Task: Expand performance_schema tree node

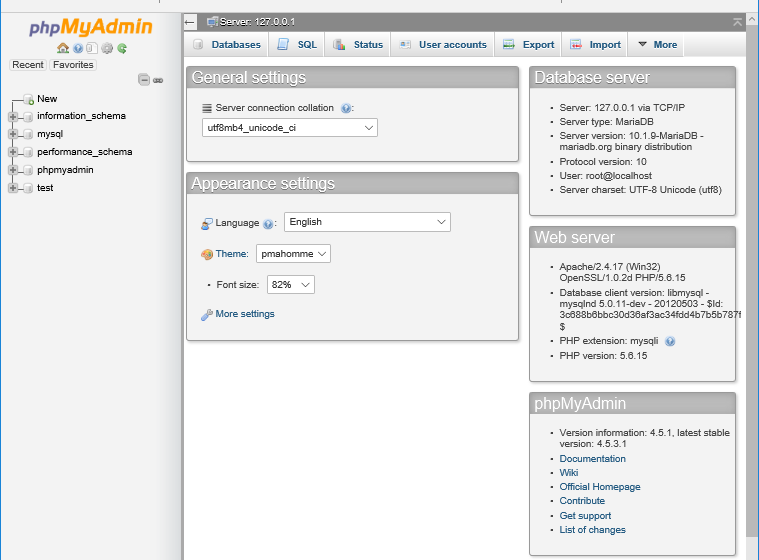Action: click(13, 152)
